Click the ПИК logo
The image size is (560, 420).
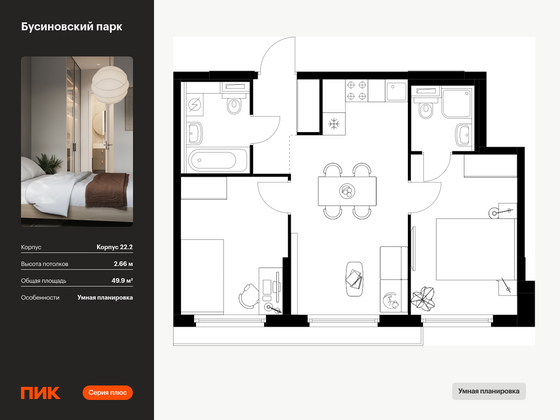[x=40, y=392]
